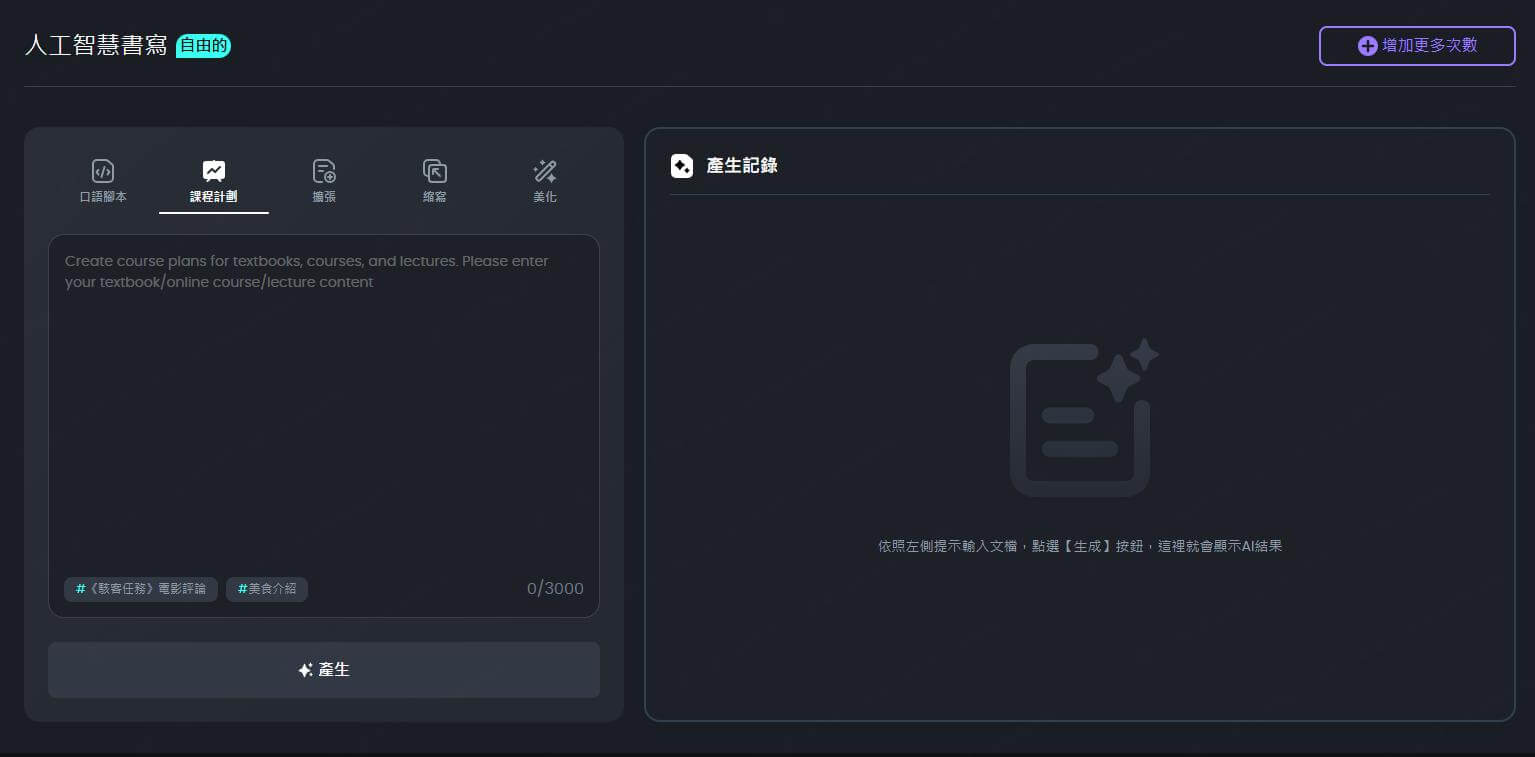
Task: Click the 人工智慧書寫 title
Action: [x=96, y=45]
